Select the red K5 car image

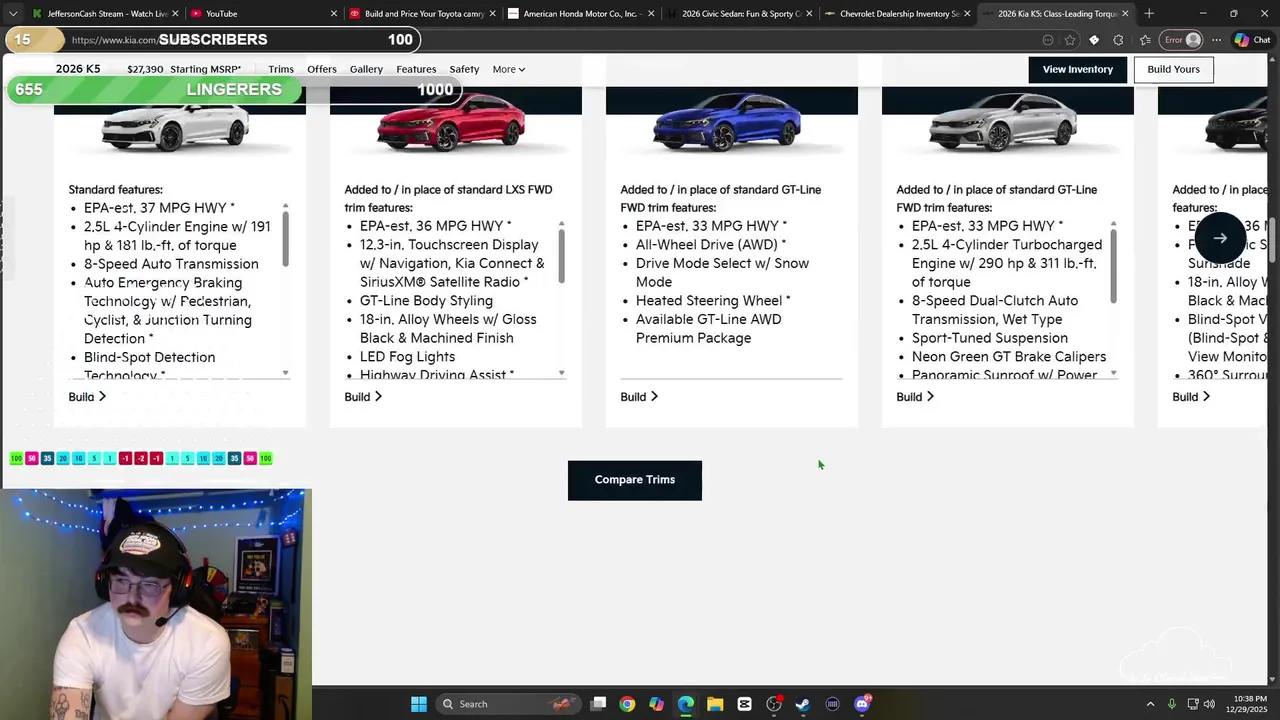point(452,122)
